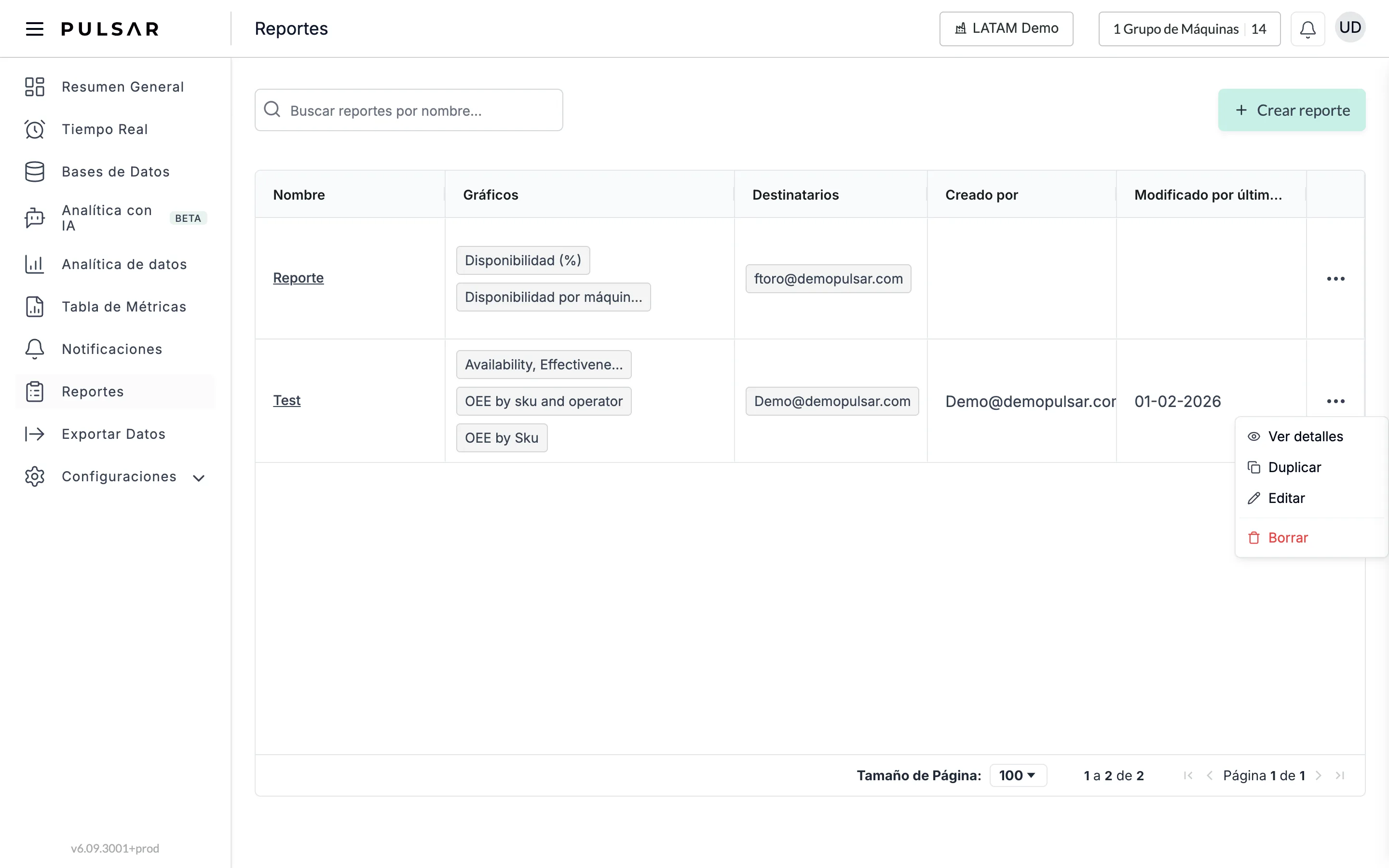Click the 01-02-2026 date cell
This screenshot has height=868, width=1389.
1178,401
